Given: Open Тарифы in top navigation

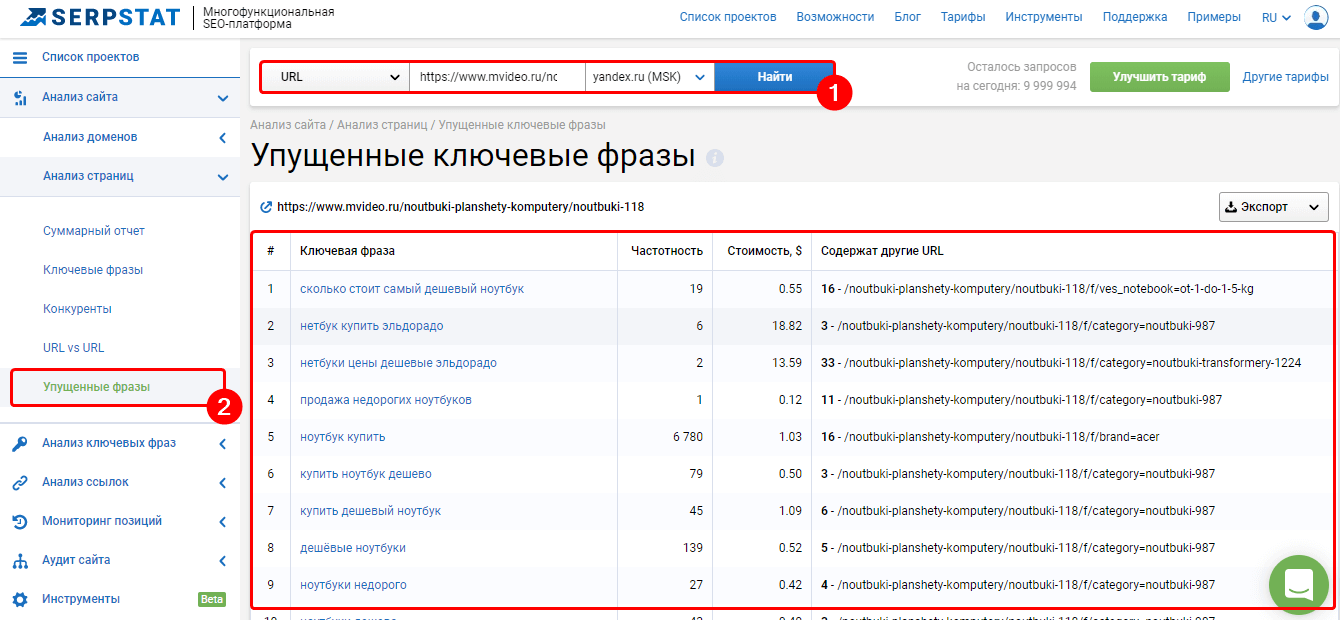Looking at the screenshot, I should (963, 17).
